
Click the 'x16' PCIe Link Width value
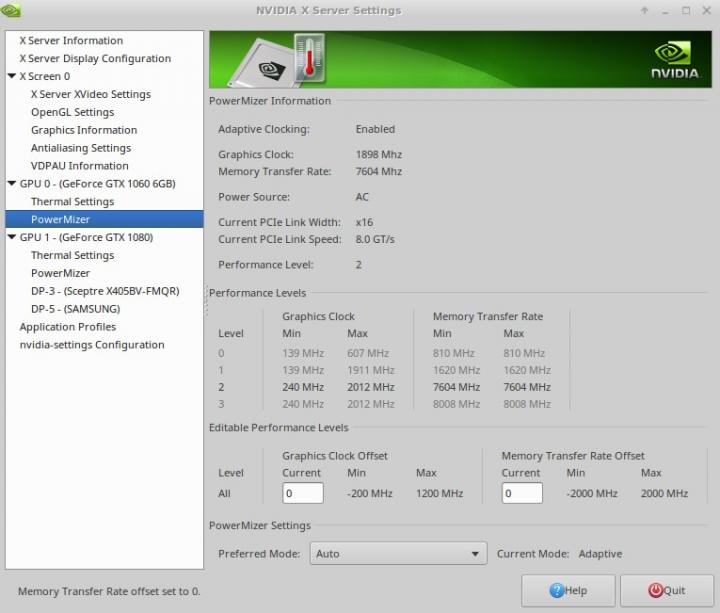click(x=364, y=222)
